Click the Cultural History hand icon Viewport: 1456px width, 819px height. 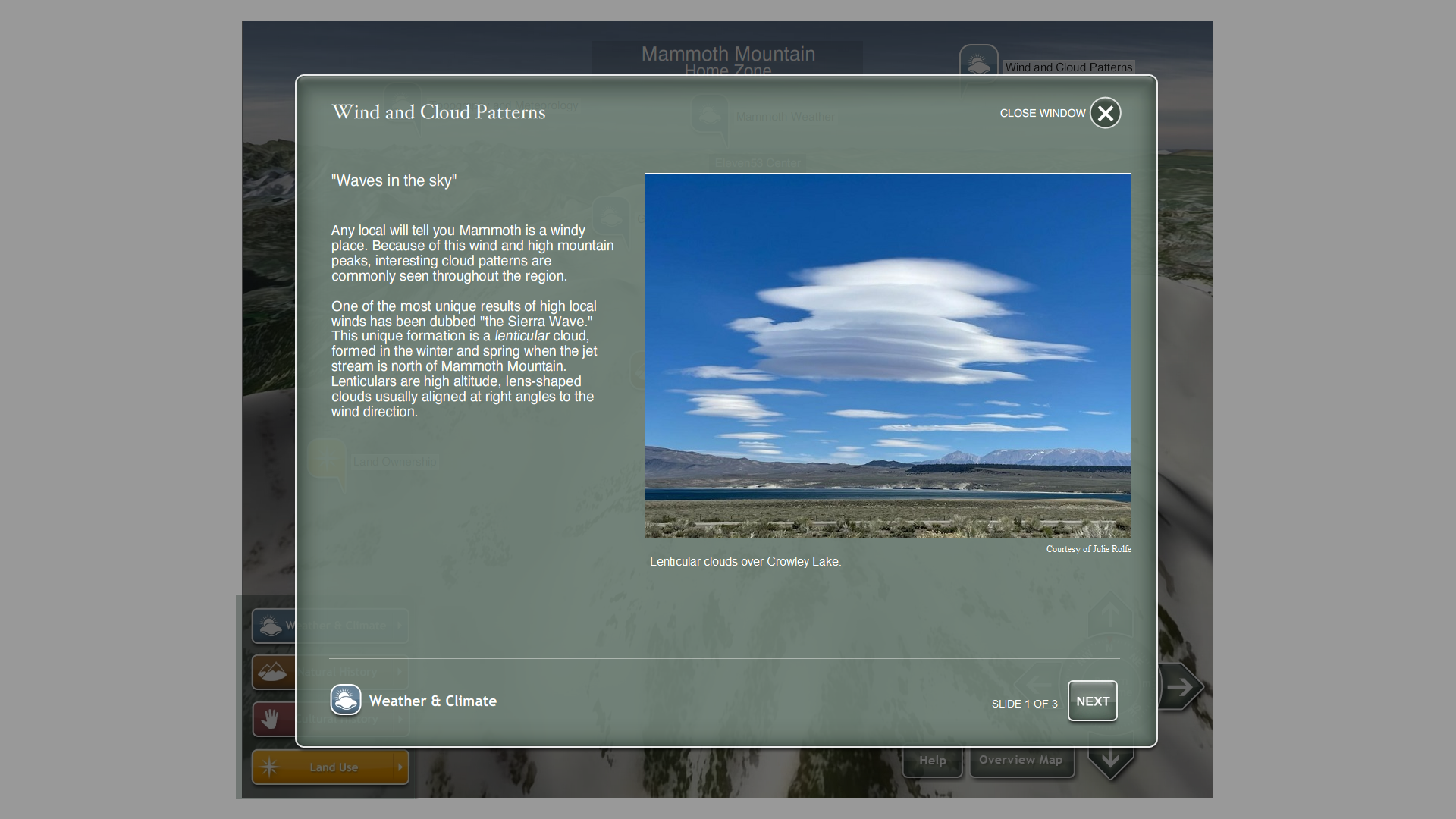click(x=270, y=719)
